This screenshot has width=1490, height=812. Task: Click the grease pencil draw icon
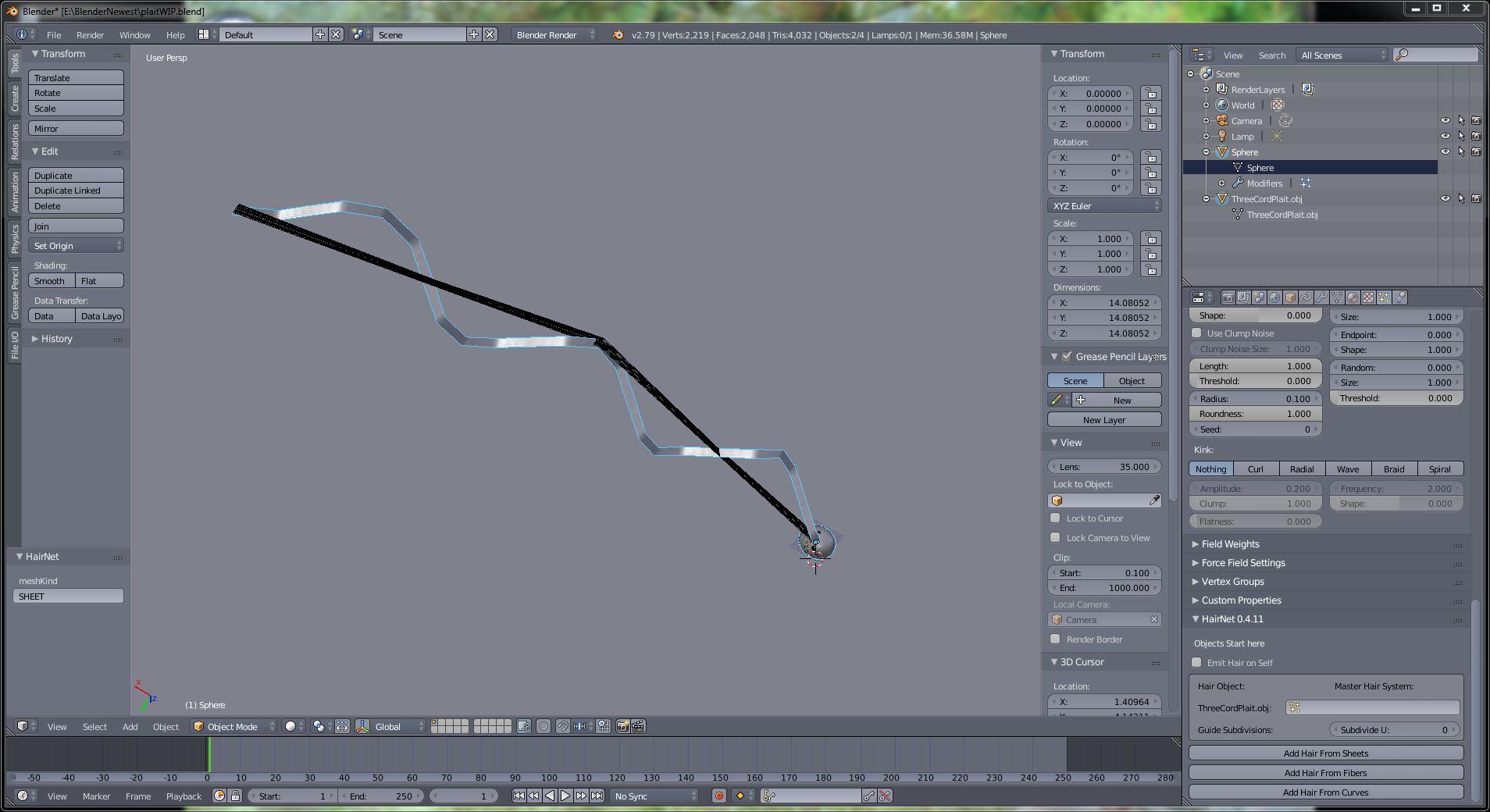1057,400
